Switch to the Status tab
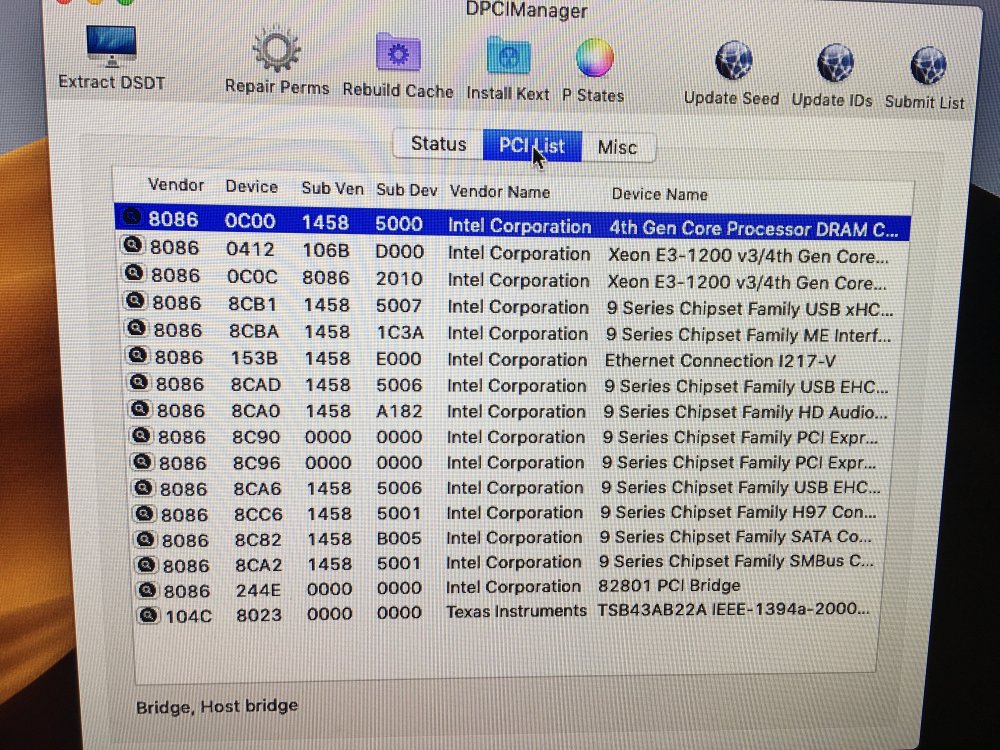The width and height of the screenshot is (1000, 750). (438, 144)
